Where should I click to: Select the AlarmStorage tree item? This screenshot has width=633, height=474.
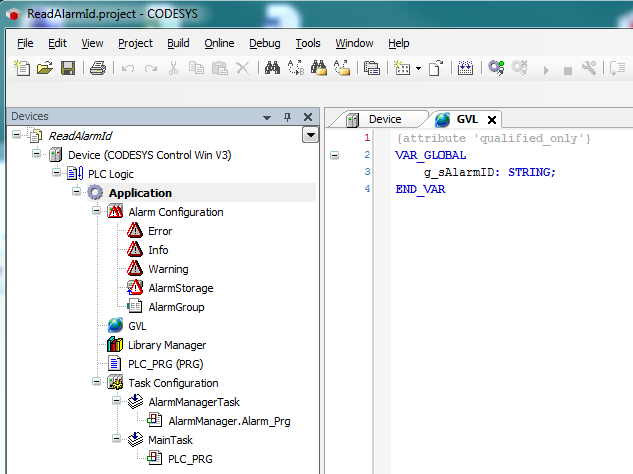click(180, 288)
